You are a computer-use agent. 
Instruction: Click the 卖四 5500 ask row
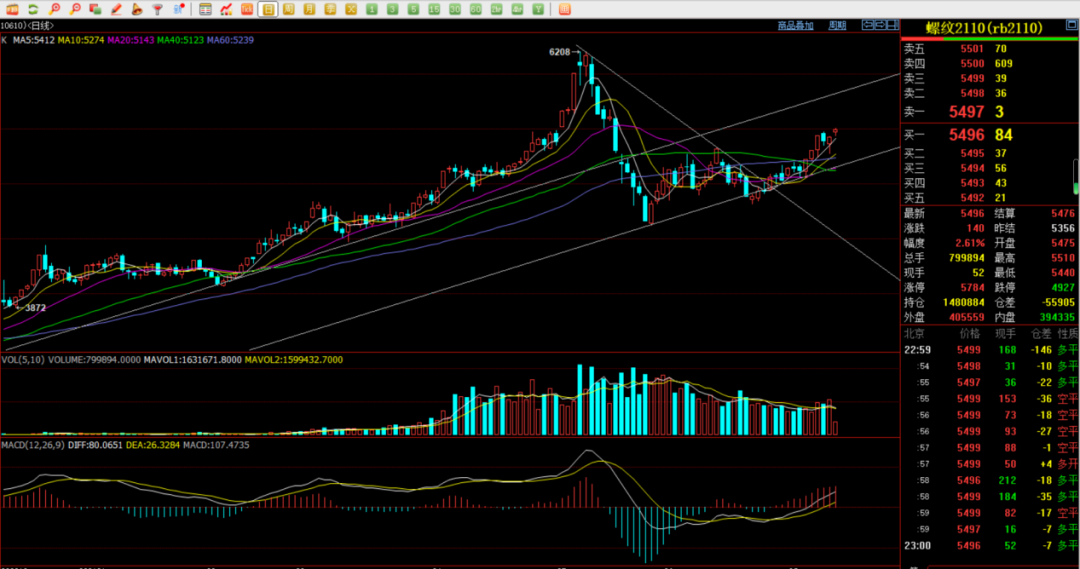[989, 63]
